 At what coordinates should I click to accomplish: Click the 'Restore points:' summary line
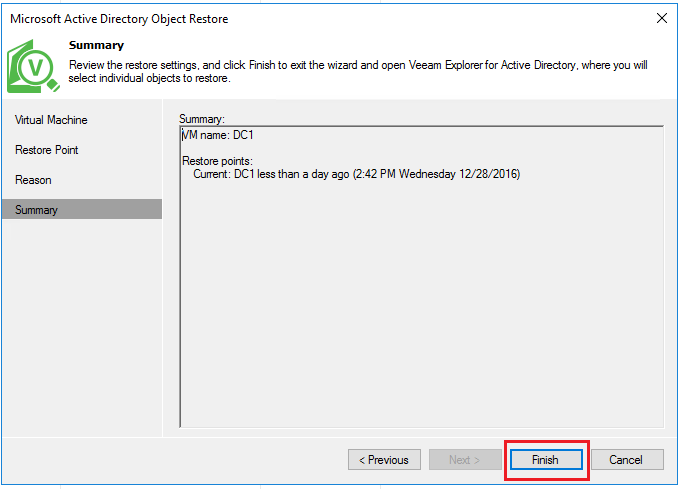(217, 161)
